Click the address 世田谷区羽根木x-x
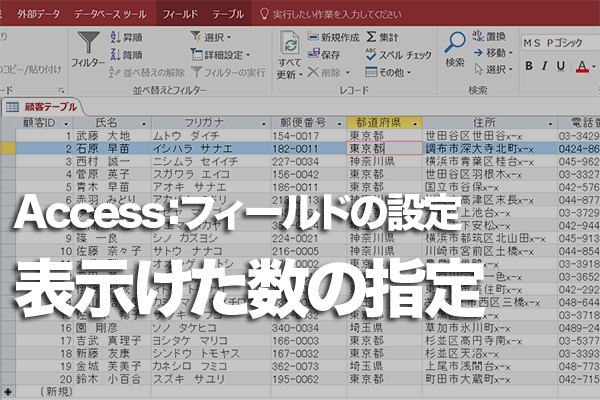The image size is (600, 400). tap(490, 174)
